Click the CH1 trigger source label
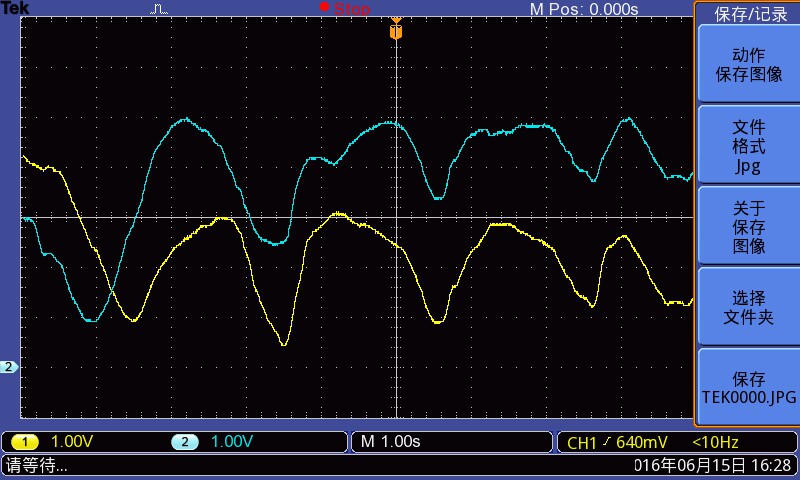Viewport: 800px width, 480px height. 581,442
